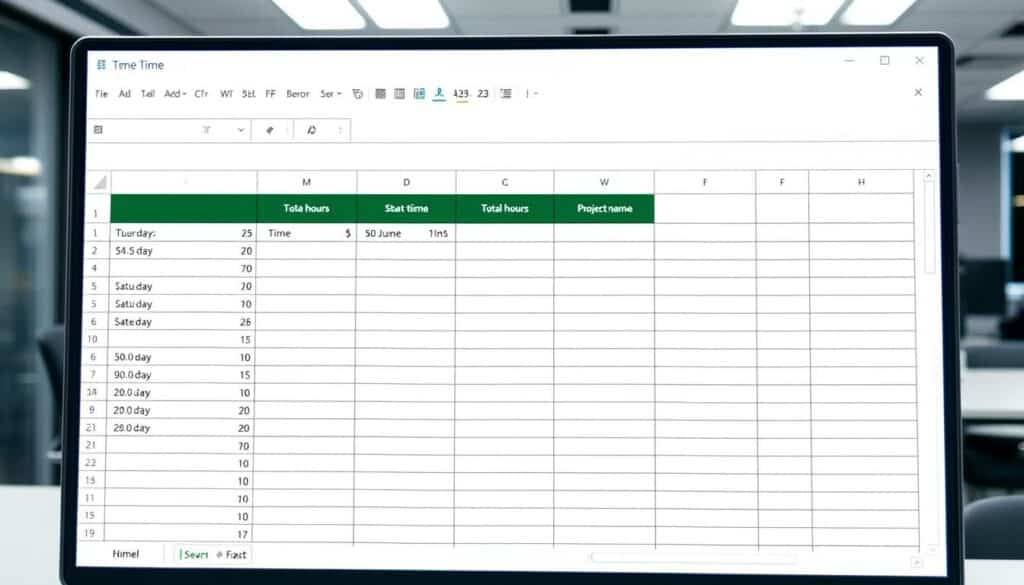The width and height of the screenshot is (1024, 585).
Task: Click the small filter icon inside the name box
Action: click(207, 130)
